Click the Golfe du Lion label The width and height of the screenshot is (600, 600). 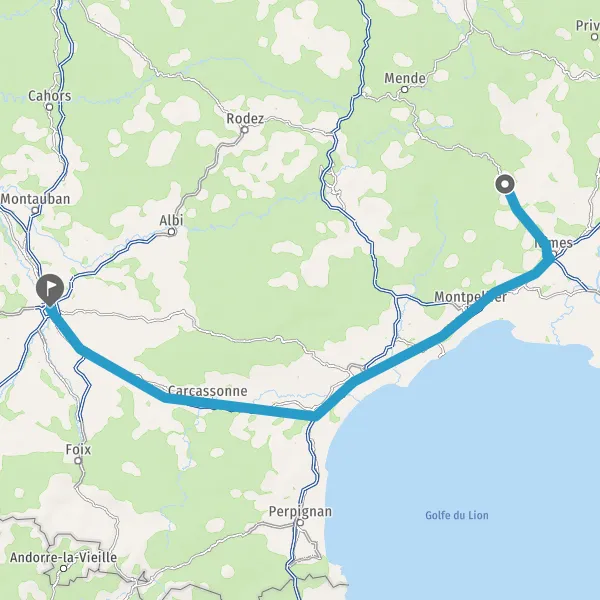tap(457, 515)
